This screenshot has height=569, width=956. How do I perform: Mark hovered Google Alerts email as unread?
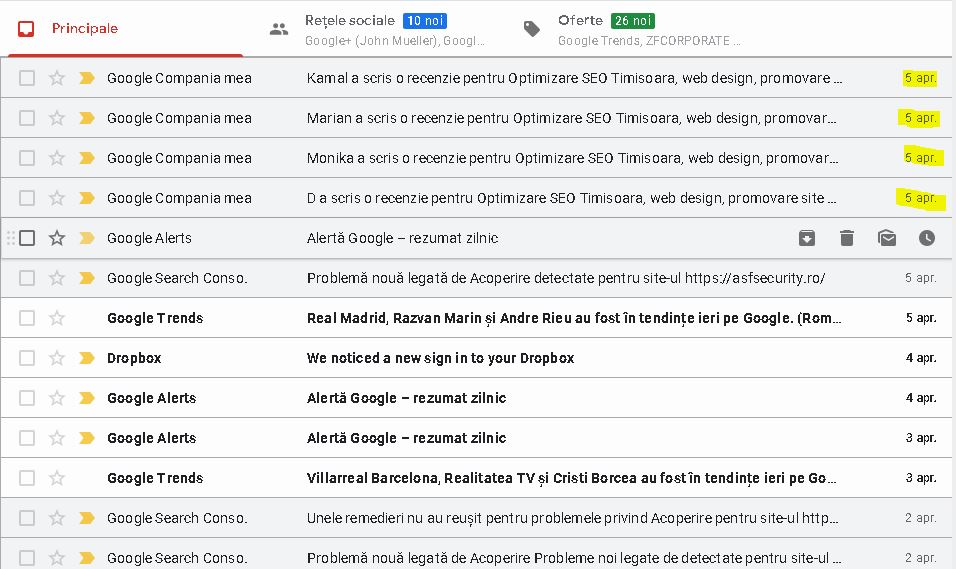(x=887, y=238)
